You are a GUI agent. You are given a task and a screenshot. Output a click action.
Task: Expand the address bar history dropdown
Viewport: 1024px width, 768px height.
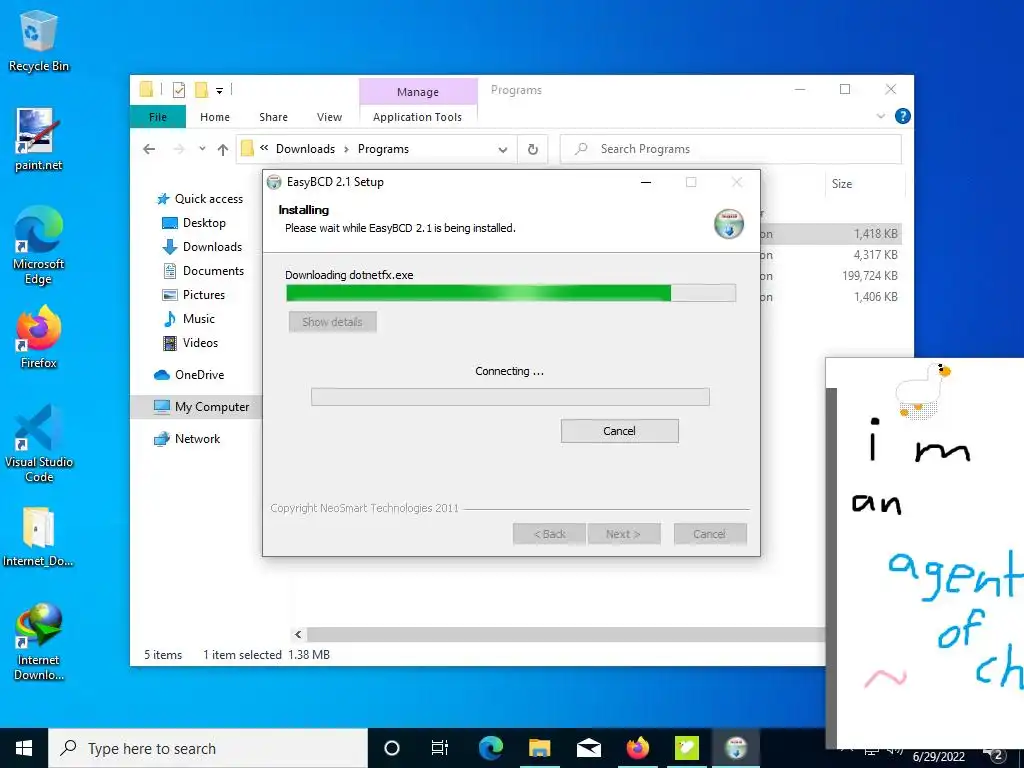[x=503, y=150]
